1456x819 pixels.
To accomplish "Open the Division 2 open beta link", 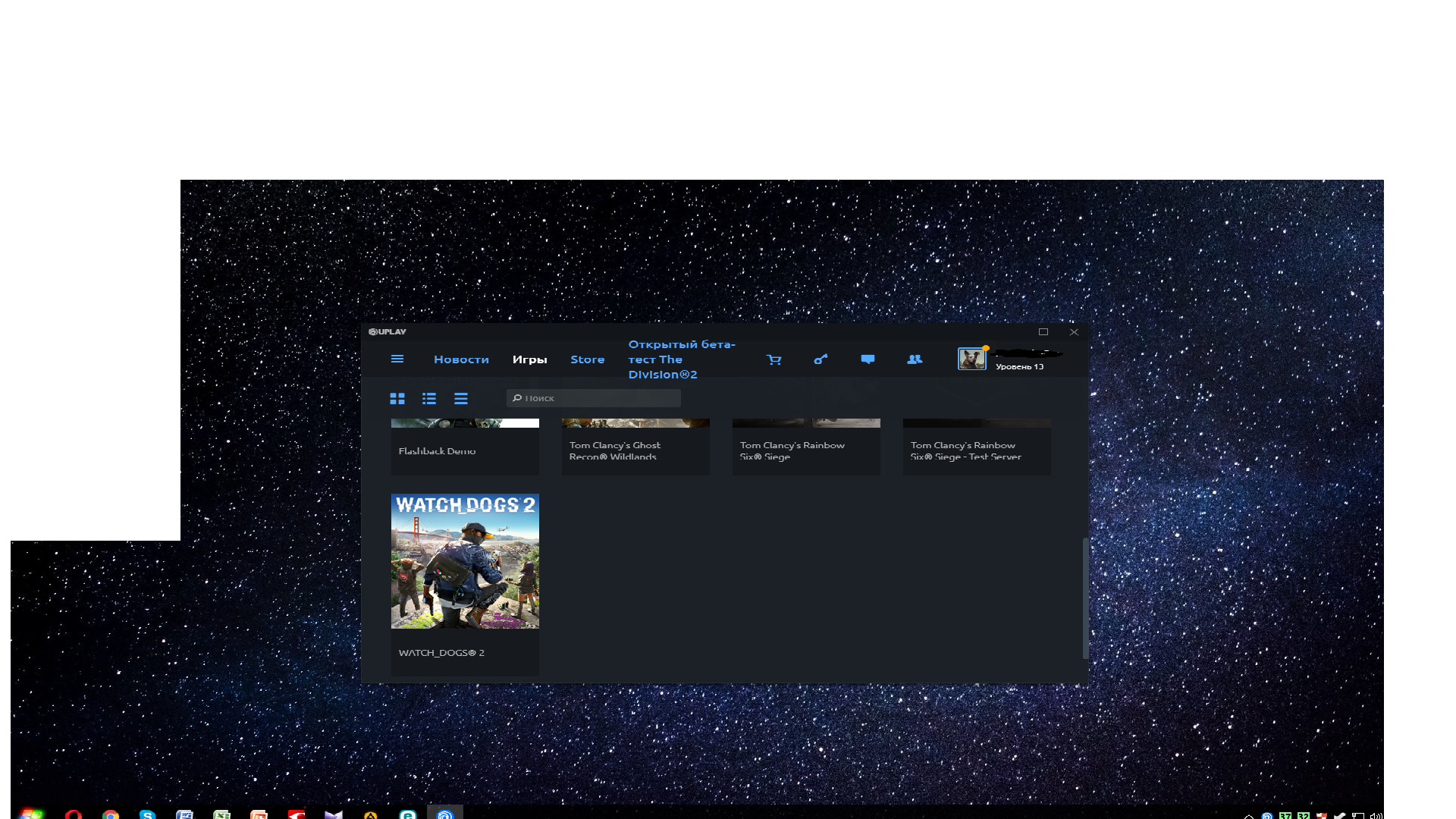I will click(x=680, y=359).
